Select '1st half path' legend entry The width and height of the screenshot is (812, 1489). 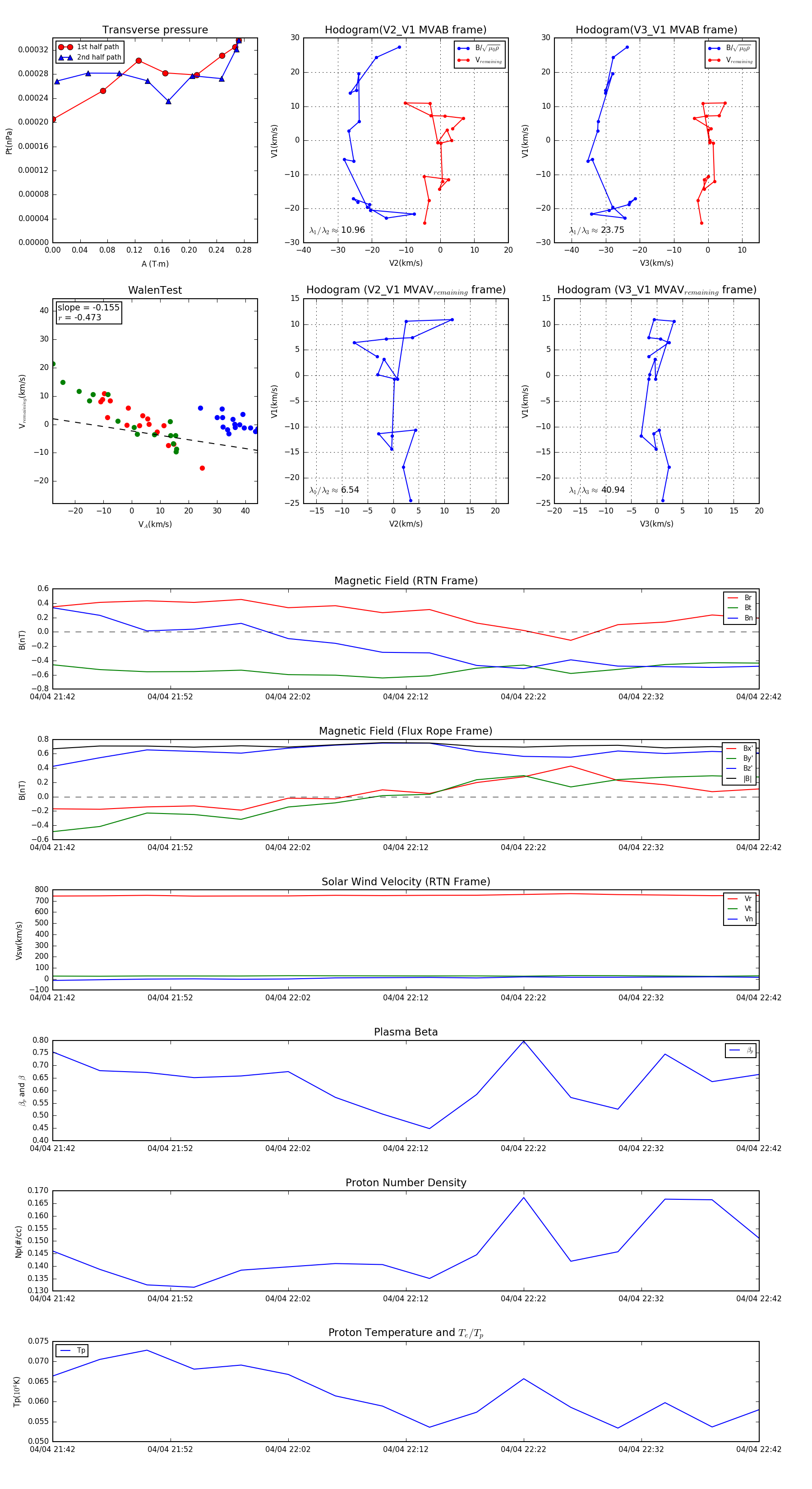[90, 47]
